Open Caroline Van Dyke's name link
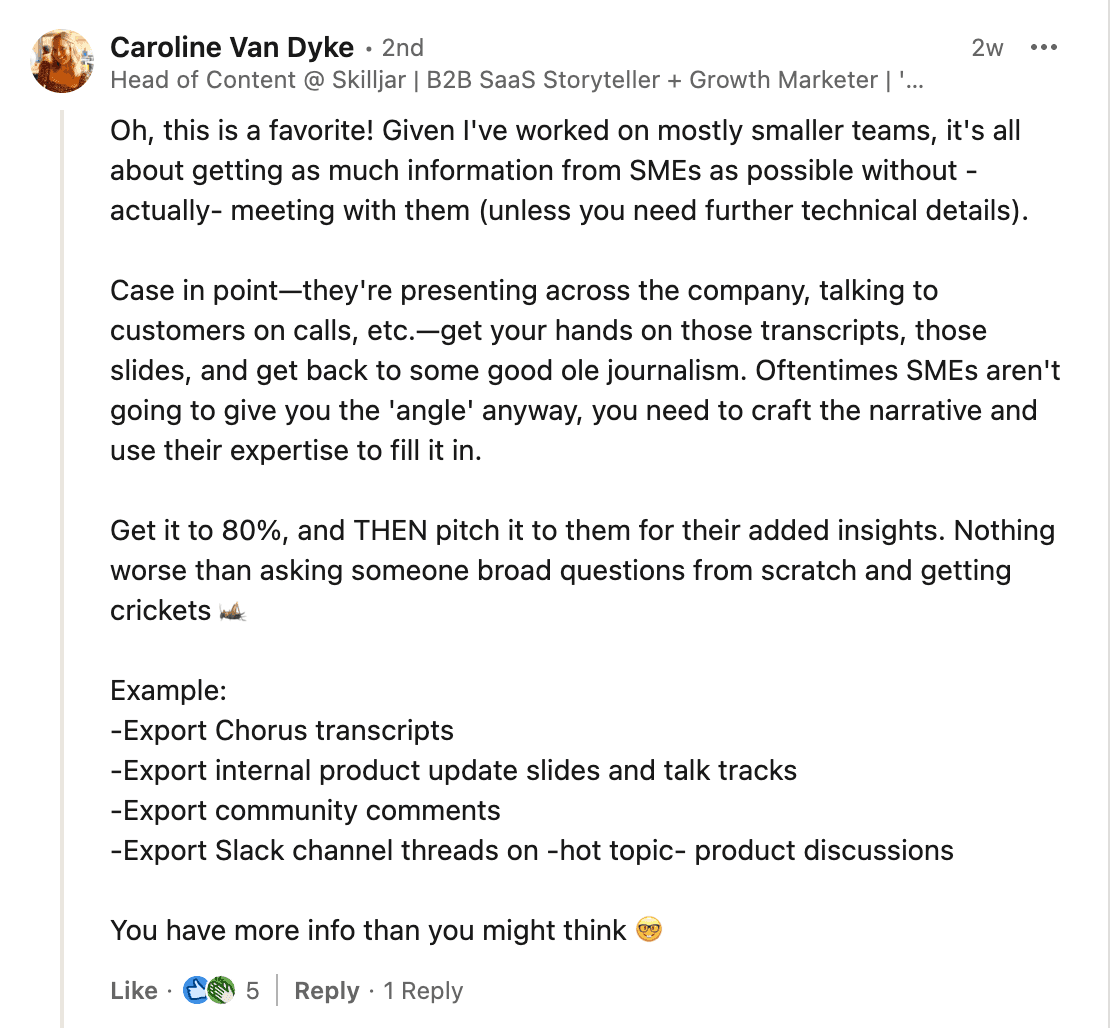This screenshot has height=1028, width=1110. pyautogui.click(x=232, y=47)
